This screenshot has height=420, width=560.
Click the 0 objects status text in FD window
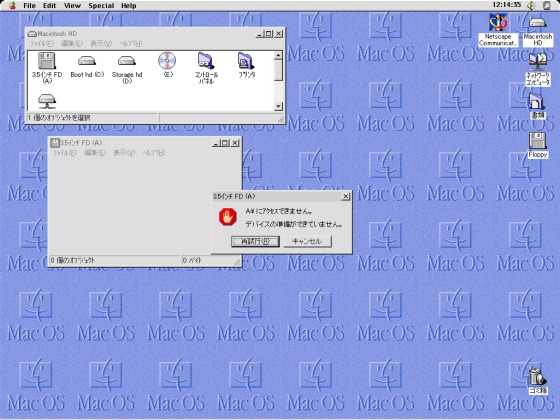coord(73,260)
